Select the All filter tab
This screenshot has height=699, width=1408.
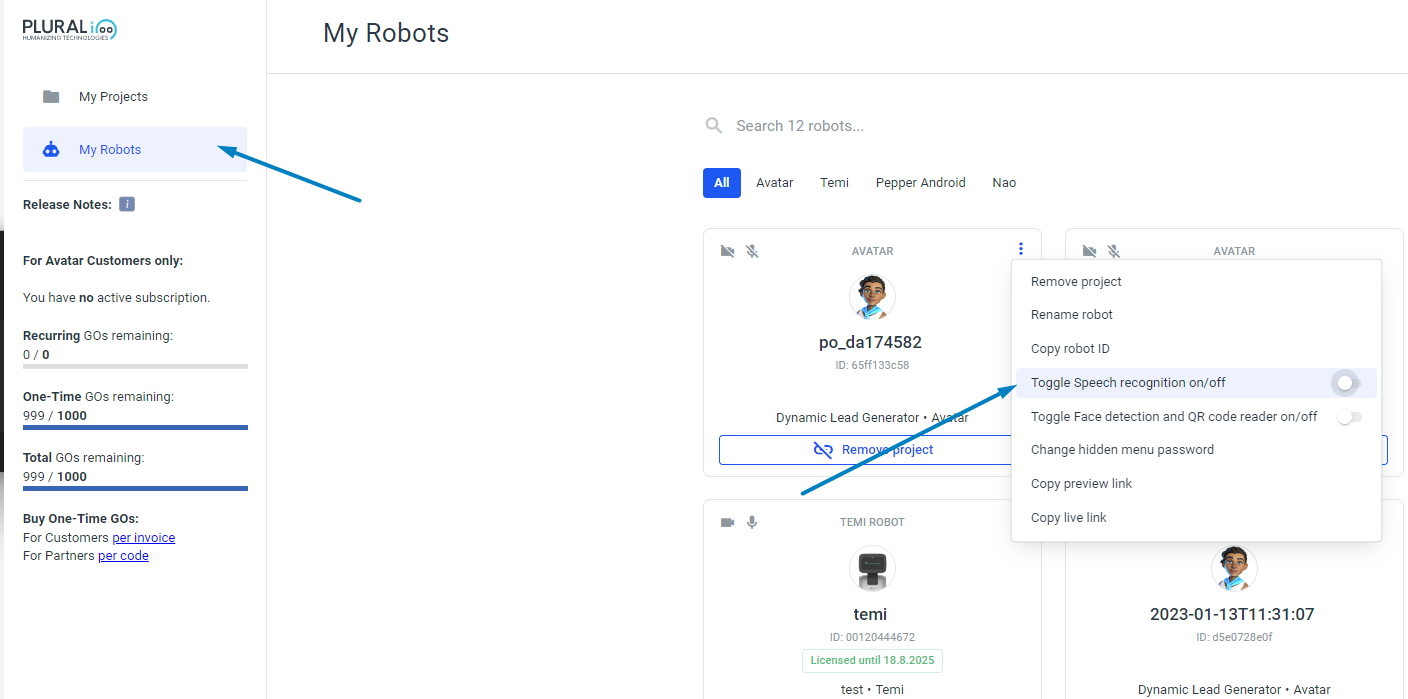point(722,183)
